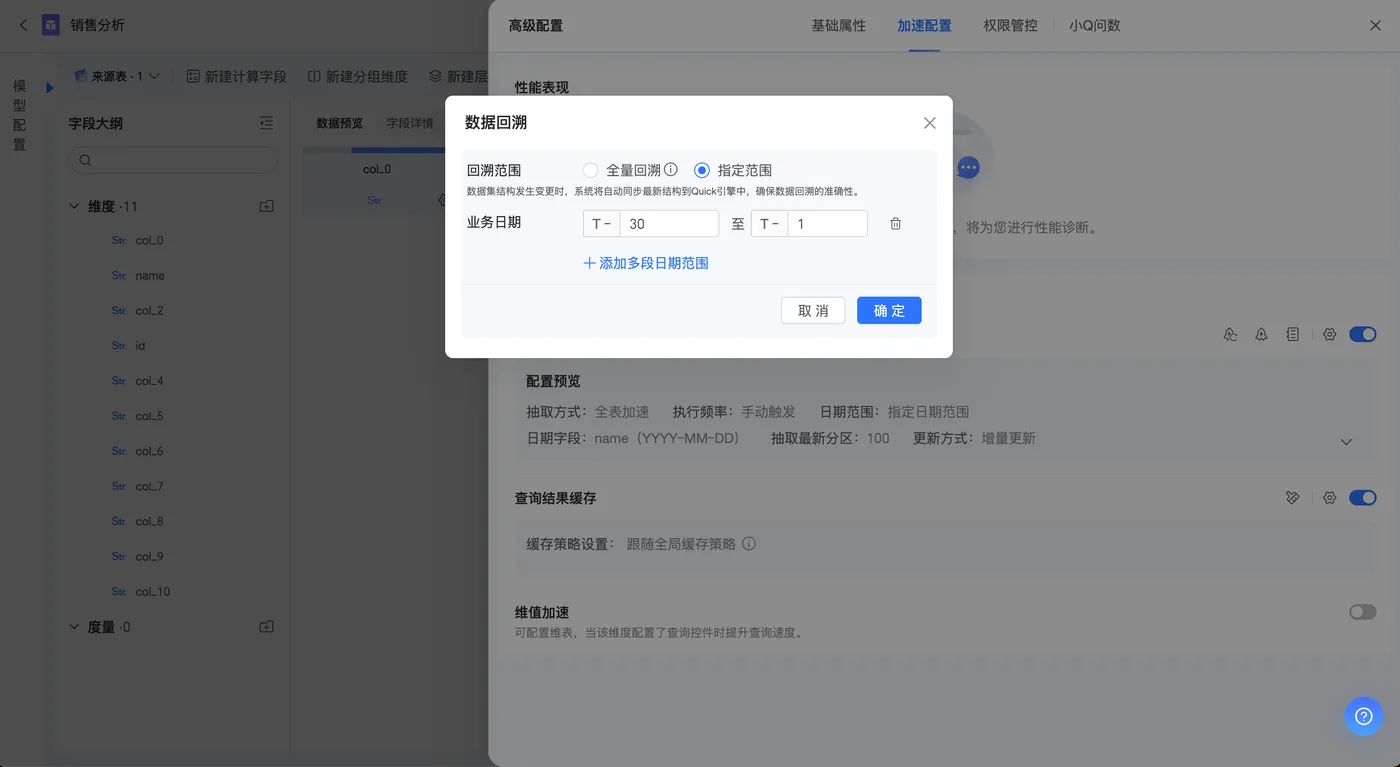Click the clear cache broom icon
The height and width of the screenshot is (767, 1400).
(x=1293, y=497)
